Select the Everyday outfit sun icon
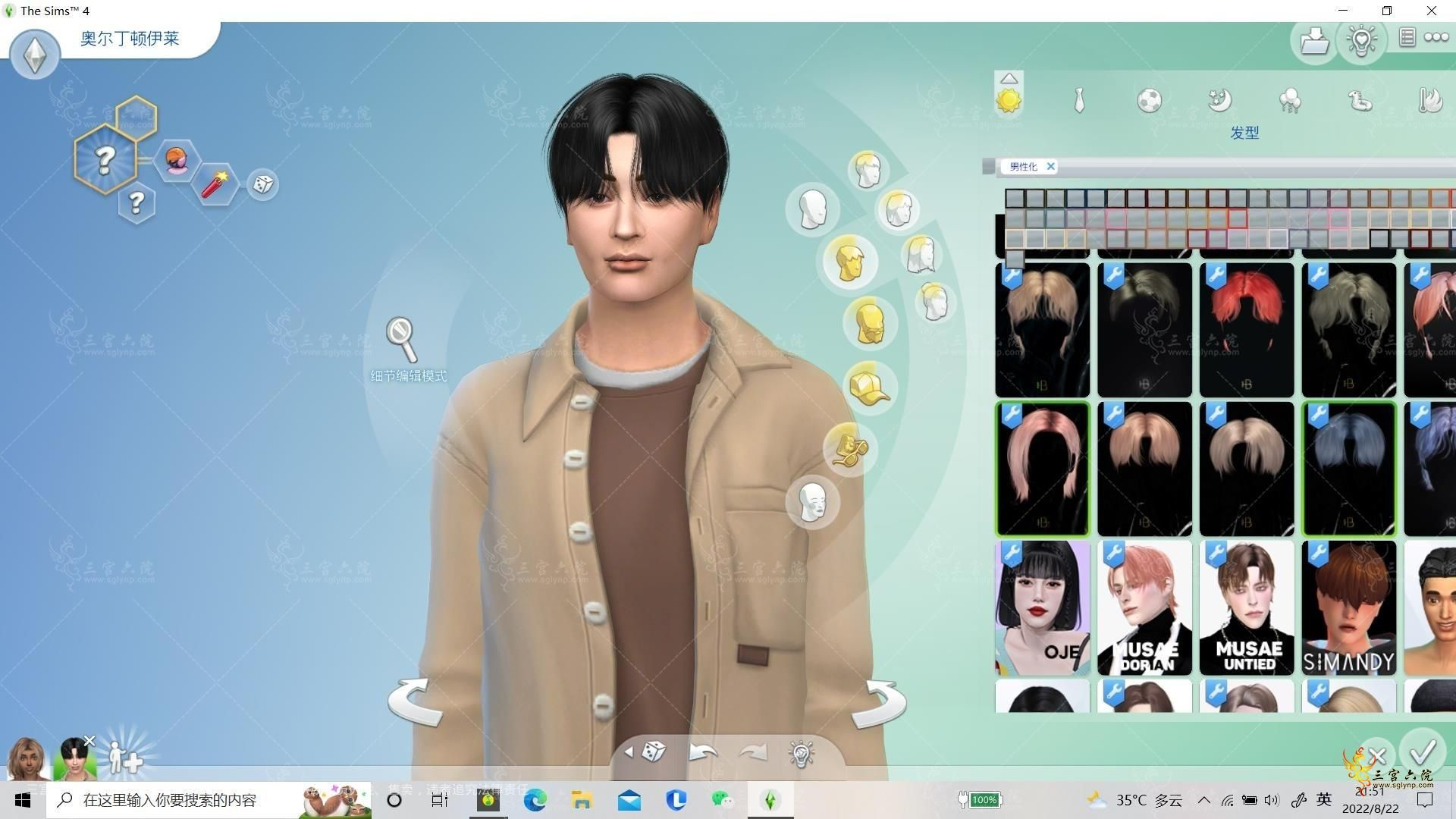Screen dimensions: 1456x819 pos(1009,100)
